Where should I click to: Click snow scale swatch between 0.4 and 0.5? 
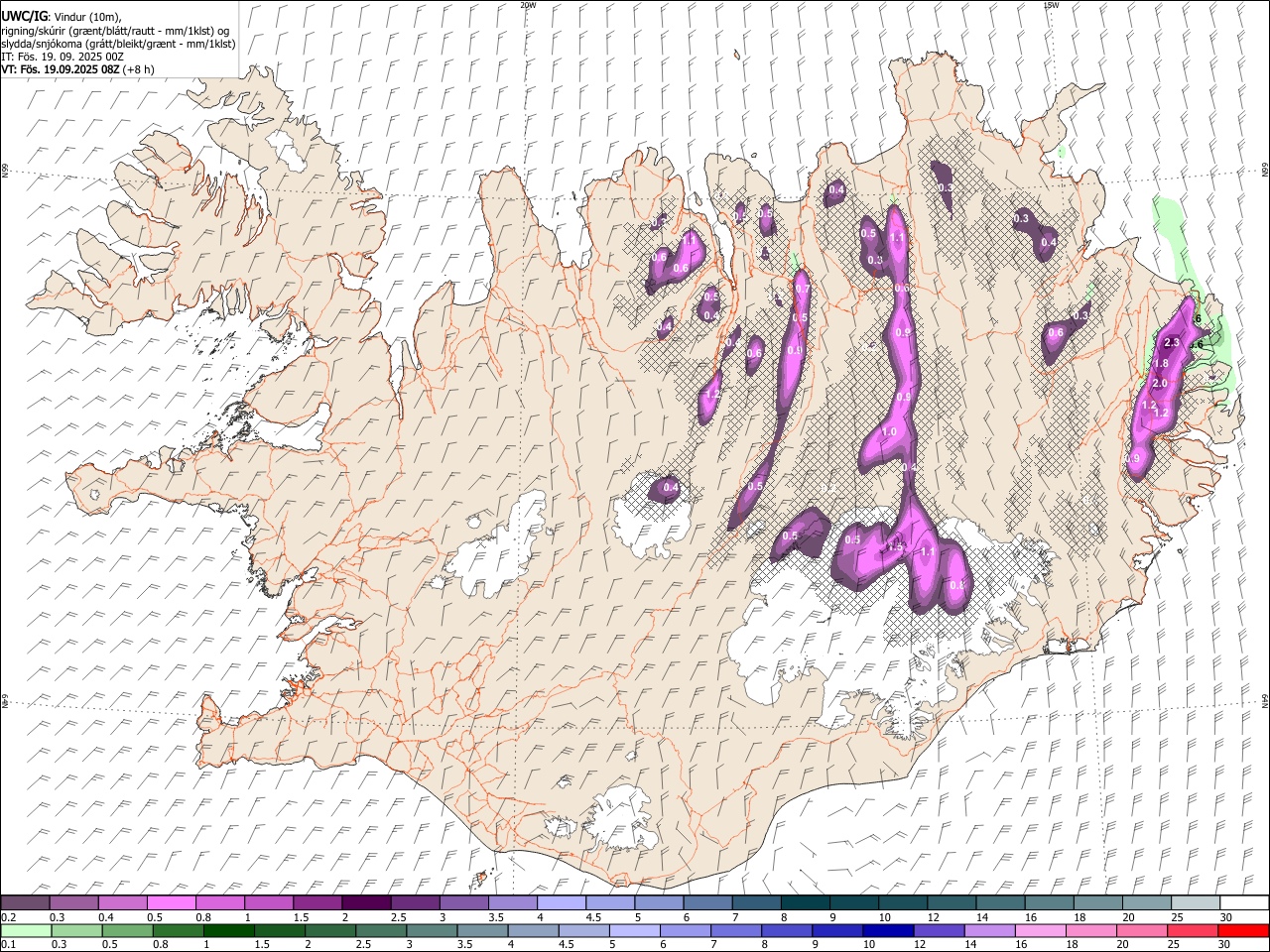[122, 902]
